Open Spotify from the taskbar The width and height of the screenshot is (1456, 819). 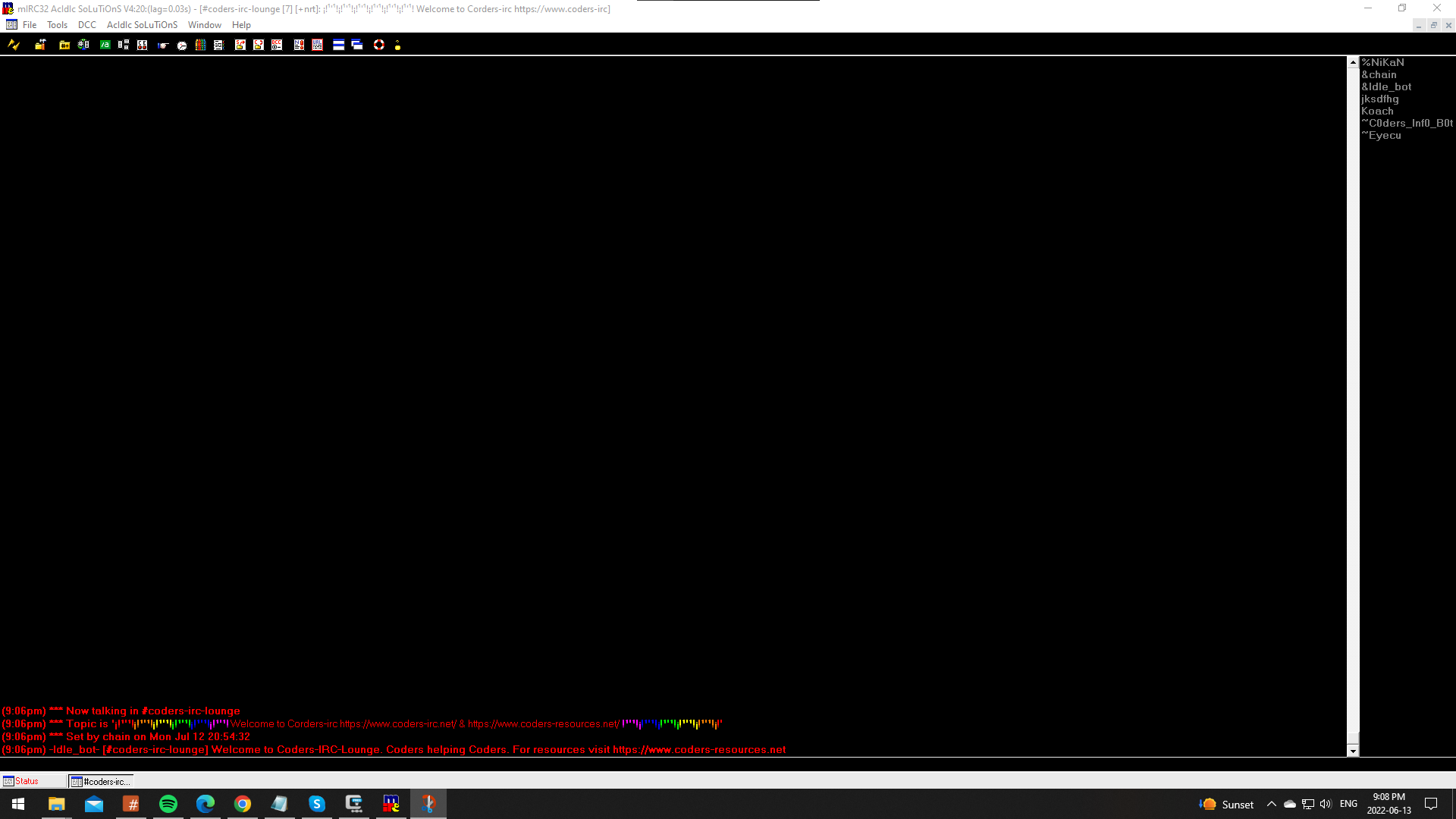pyautogui.click(x=168, y=804)
